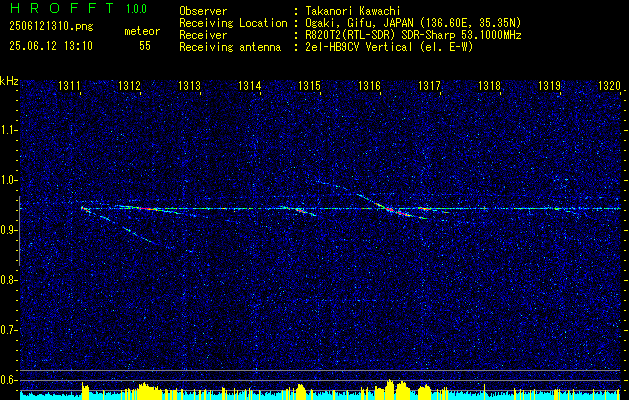This screenshot has width=629, height=400.
Task: Click the Observer name Takanori Kawachi
Action: coord(352,11)
